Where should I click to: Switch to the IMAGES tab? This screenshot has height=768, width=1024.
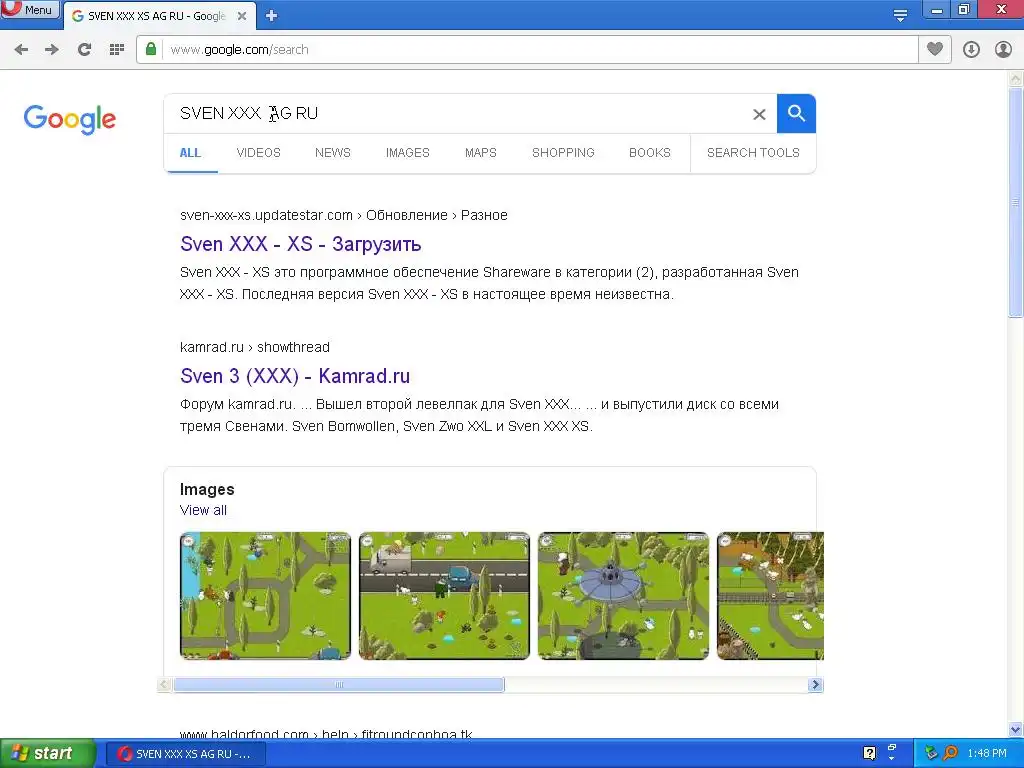408,153
